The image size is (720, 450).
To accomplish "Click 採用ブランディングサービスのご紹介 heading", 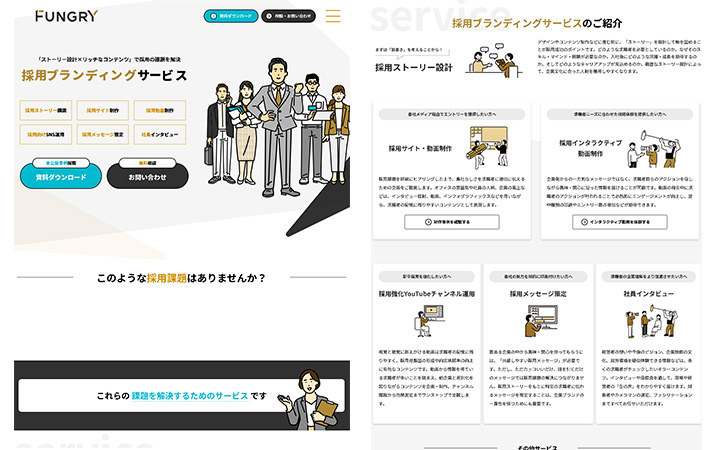I will click(537, 23).
